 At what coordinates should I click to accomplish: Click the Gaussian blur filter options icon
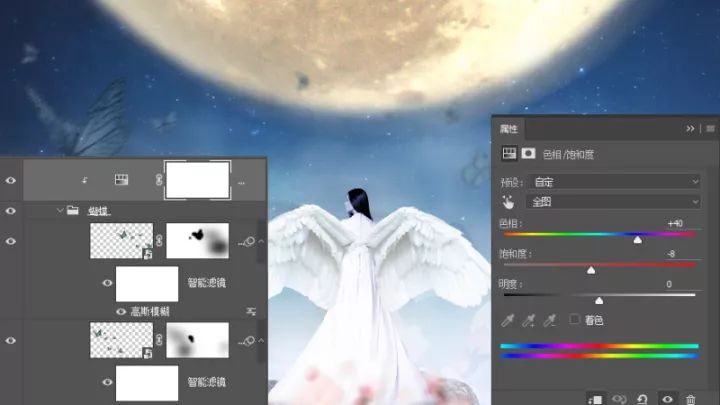tap(251, 312)
